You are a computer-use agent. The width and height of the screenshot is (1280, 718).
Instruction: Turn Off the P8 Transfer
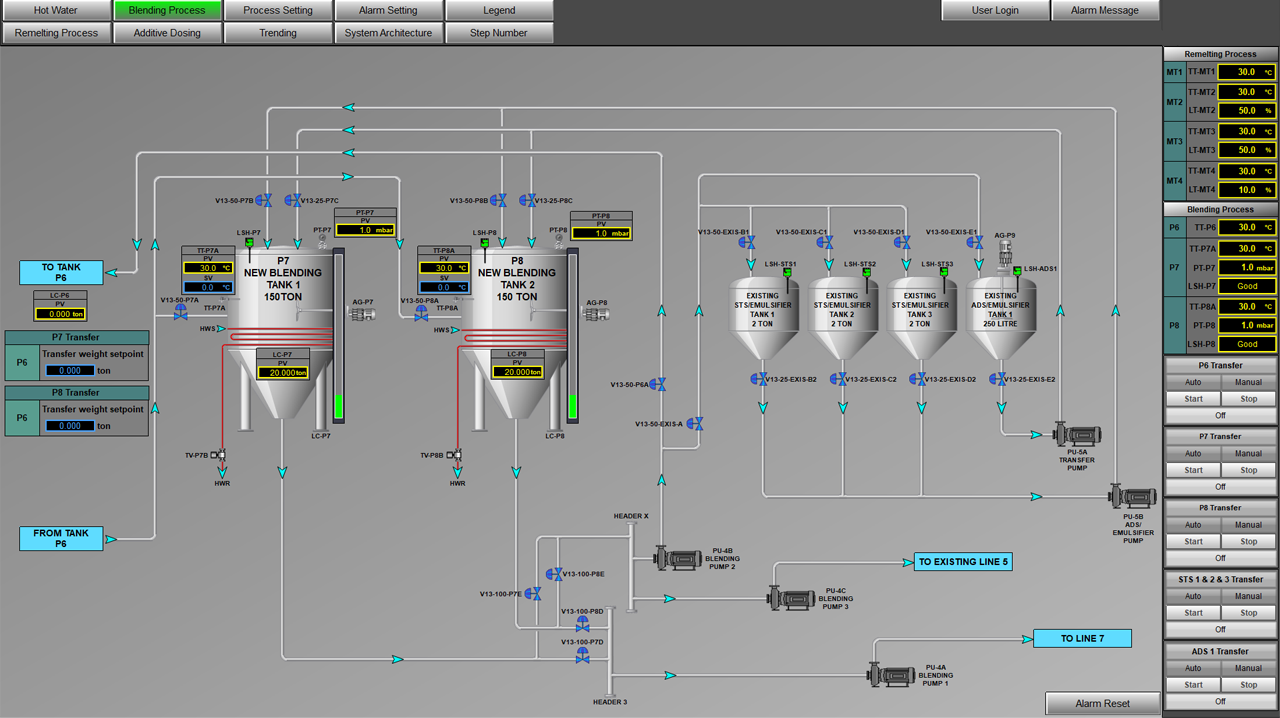pos(1220,558)
